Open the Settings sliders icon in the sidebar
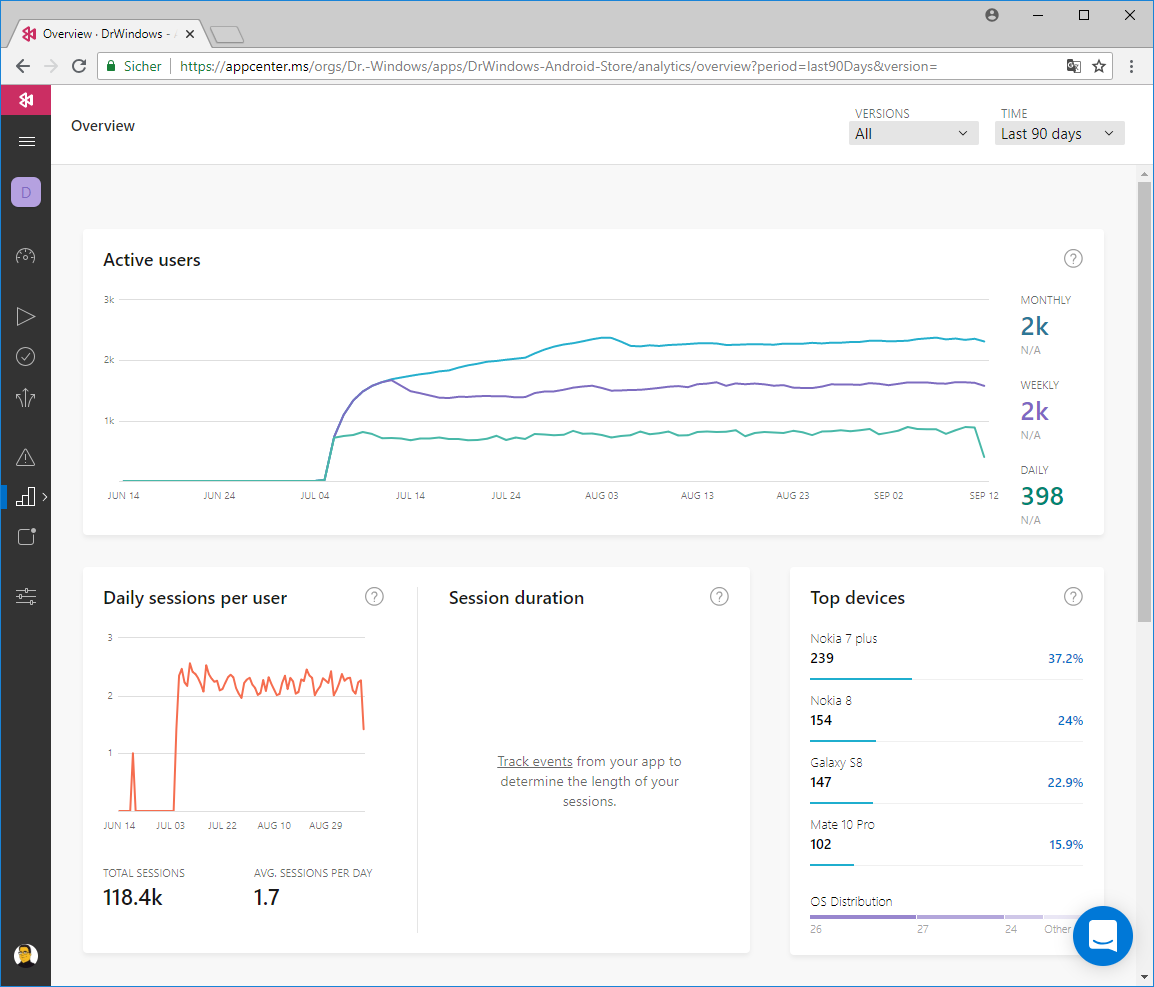 [x=26, y=597]
